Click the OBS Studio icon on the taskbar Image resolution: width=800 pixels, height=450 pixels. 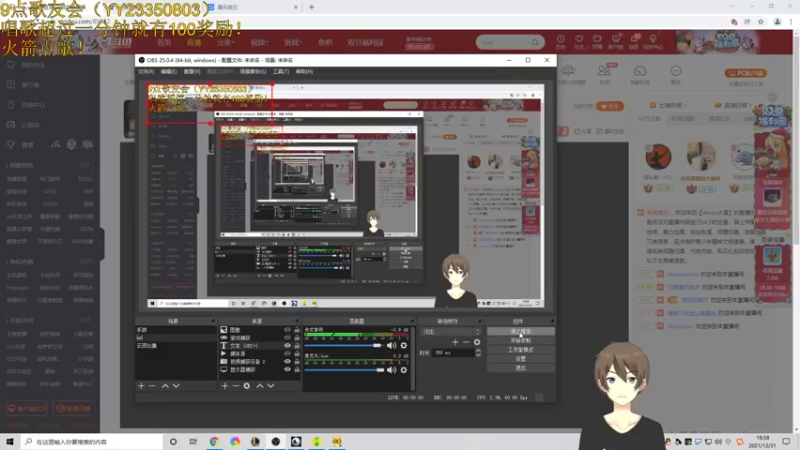click(276, 441)
